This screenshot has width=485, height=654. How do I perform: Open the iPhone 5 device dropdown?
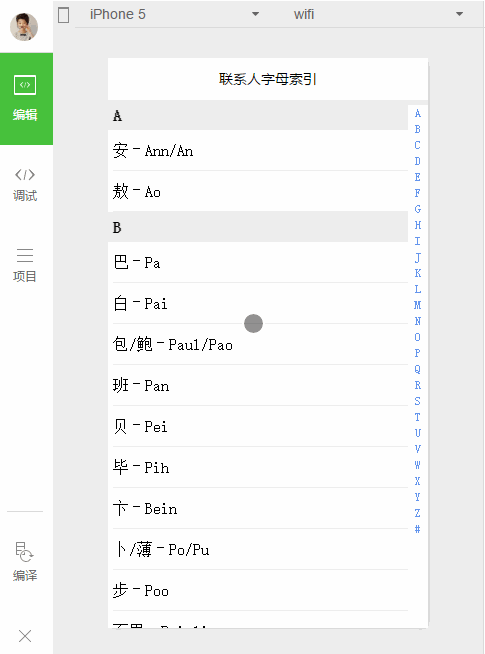[x=174, y=14]
